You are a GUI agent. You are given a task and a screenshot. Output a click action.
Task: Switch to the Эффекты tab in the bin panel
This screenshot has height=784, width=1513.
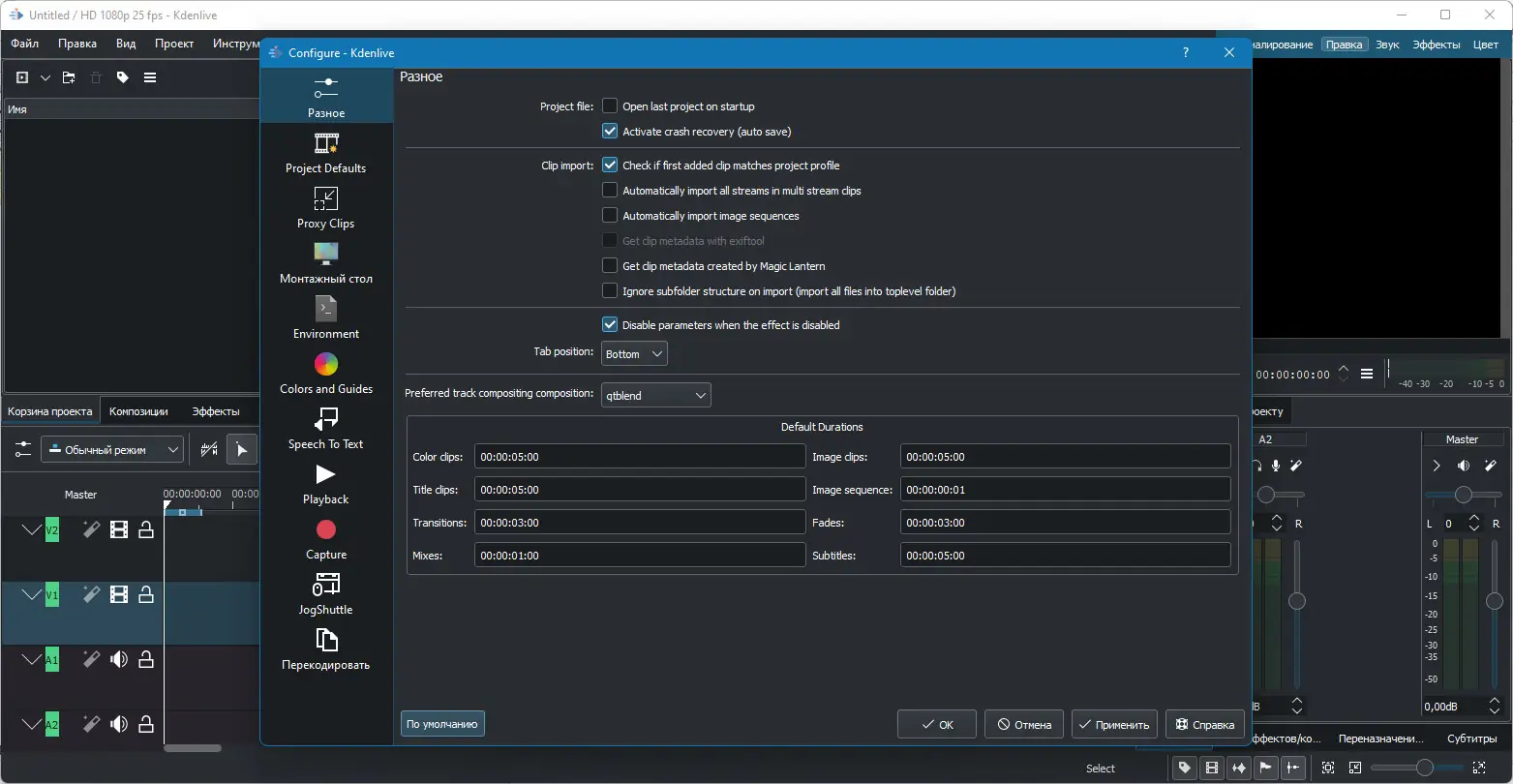click(x=215, y=411)
